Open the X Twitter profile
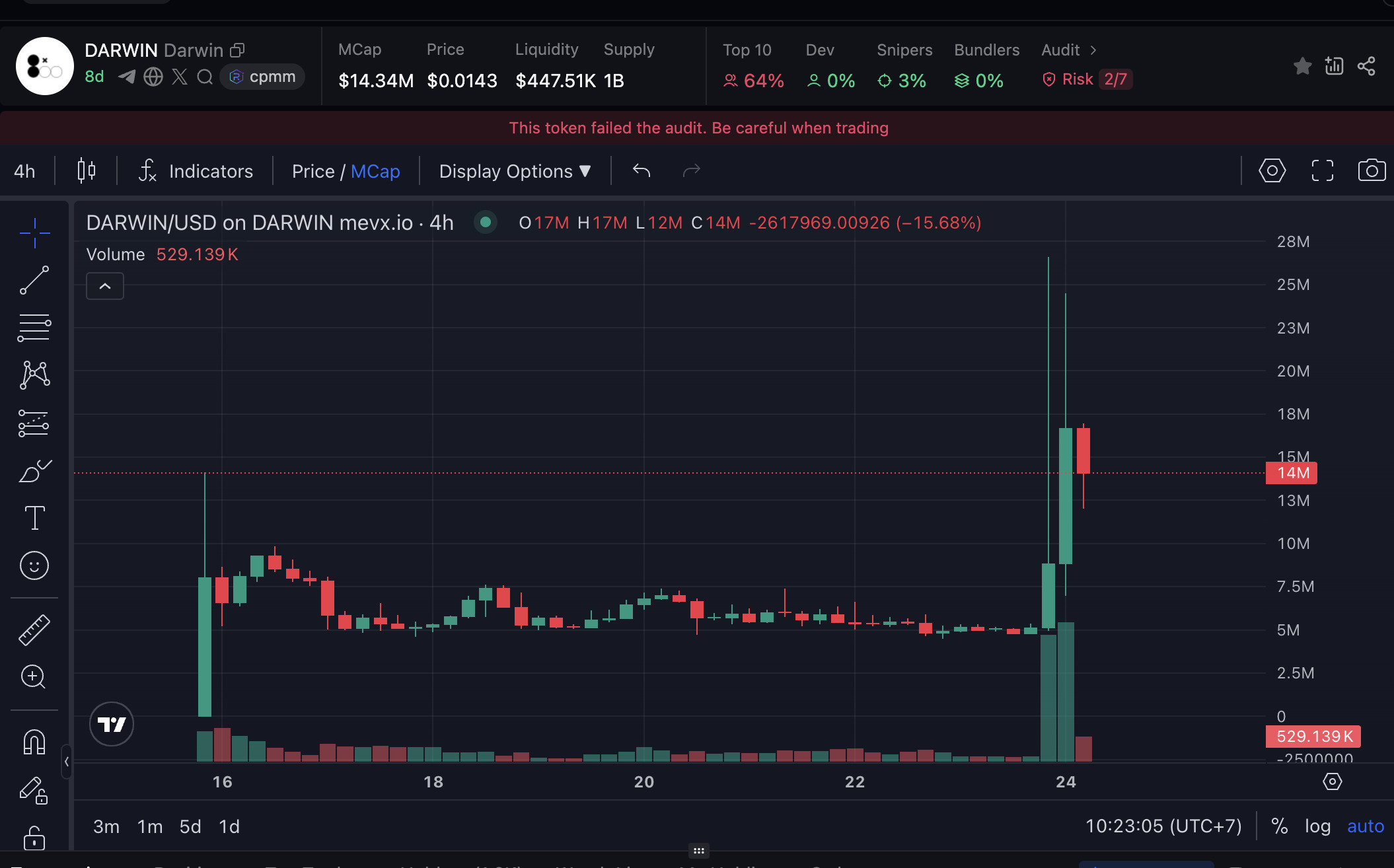 [180, 77]
